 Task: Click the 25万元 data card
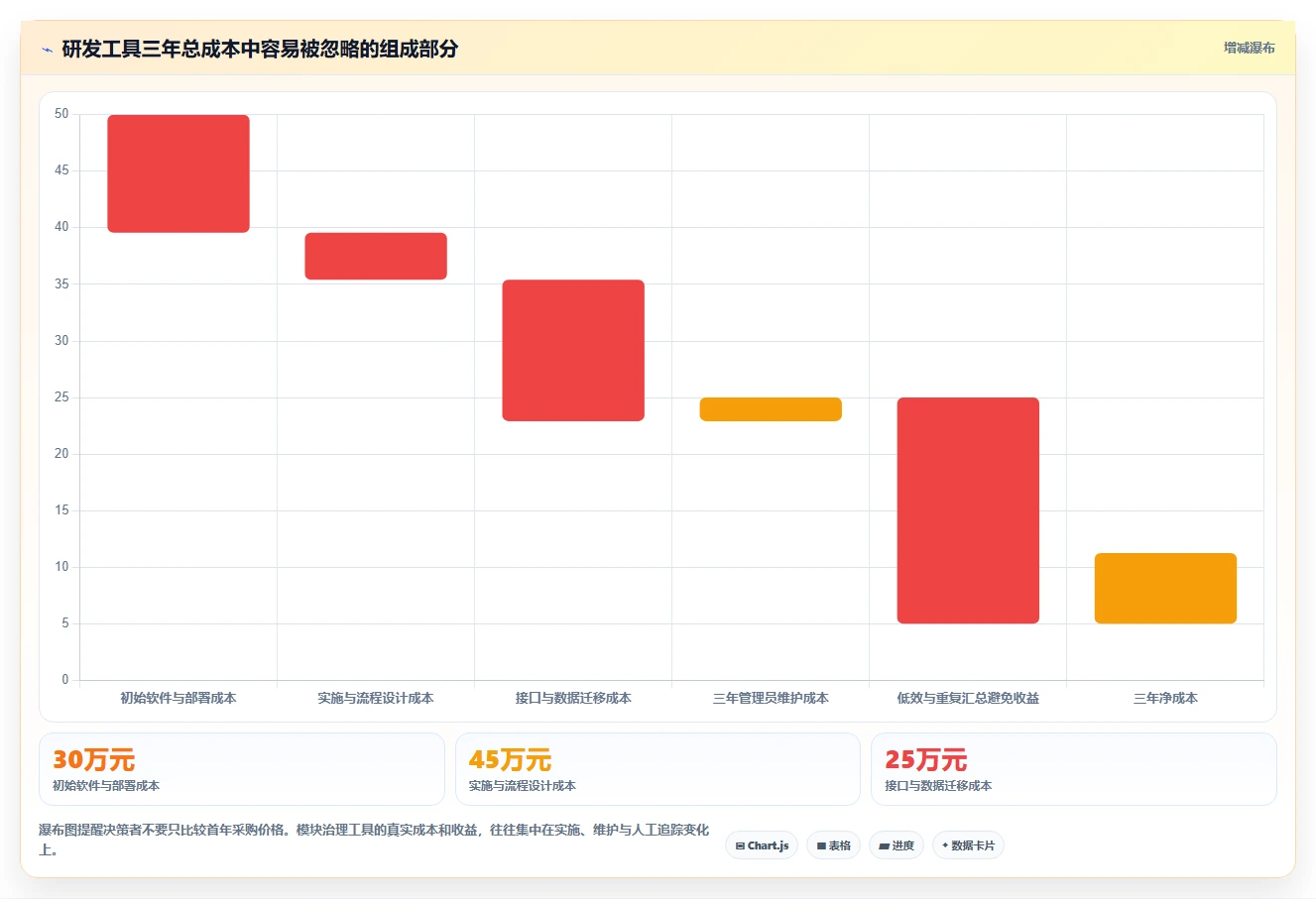[x=1073, y=769]
